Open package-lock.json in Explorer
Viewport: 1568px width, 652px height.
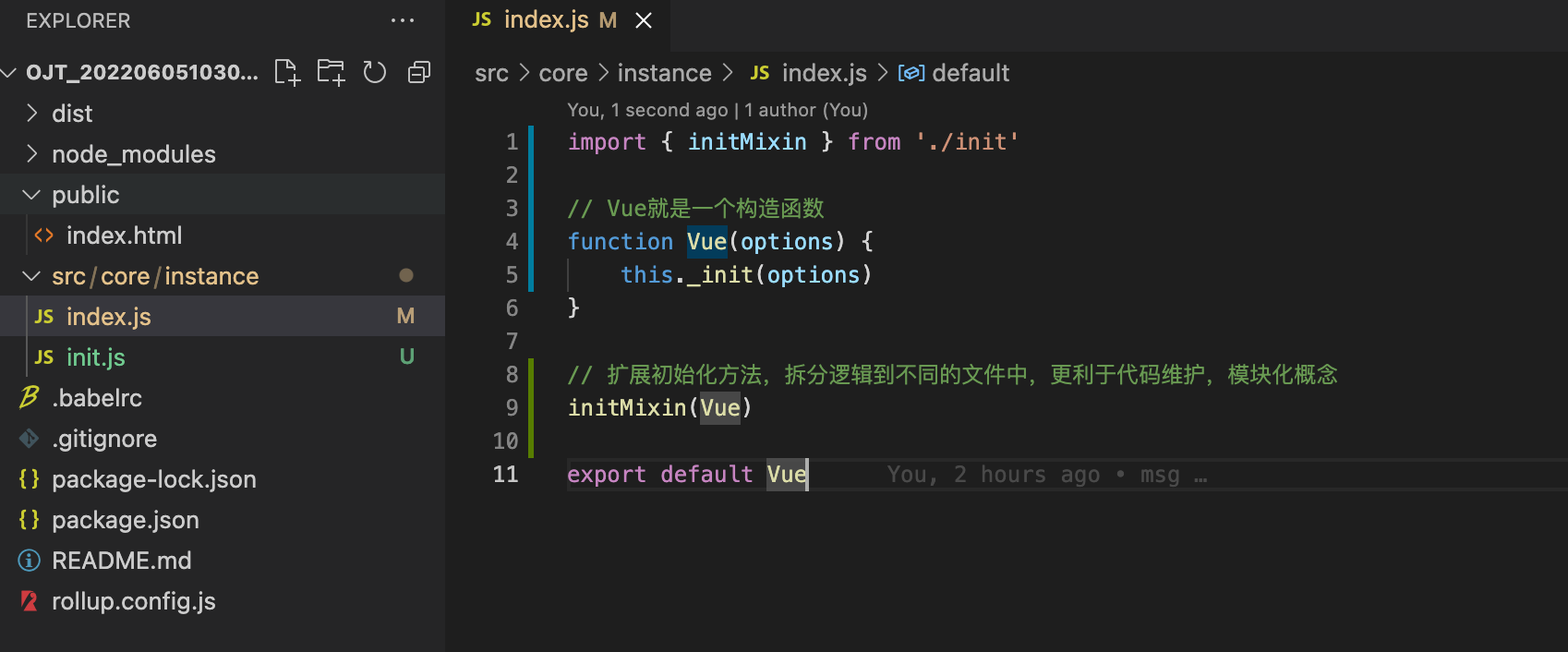(x=154, y=479)
